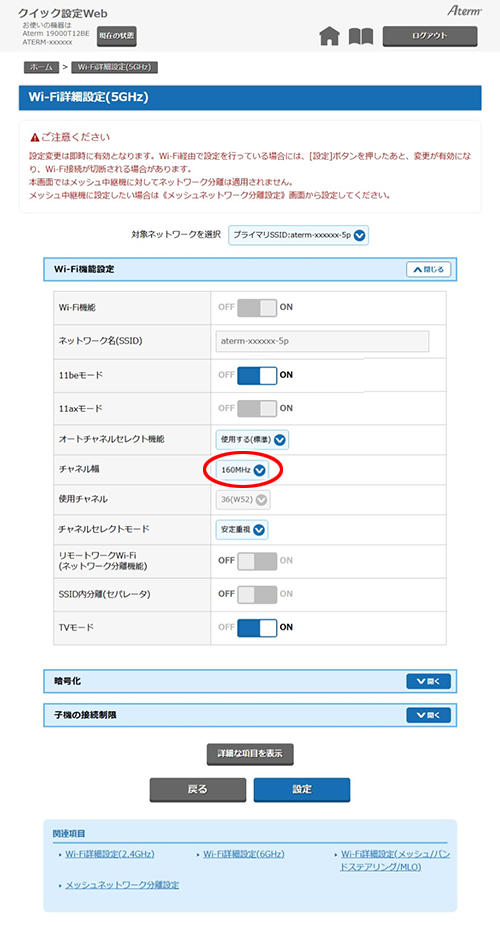Toggle リモートワークWi-Fi switch
Image resolution: width=500 pixels, height=925 pixels.
257,560
